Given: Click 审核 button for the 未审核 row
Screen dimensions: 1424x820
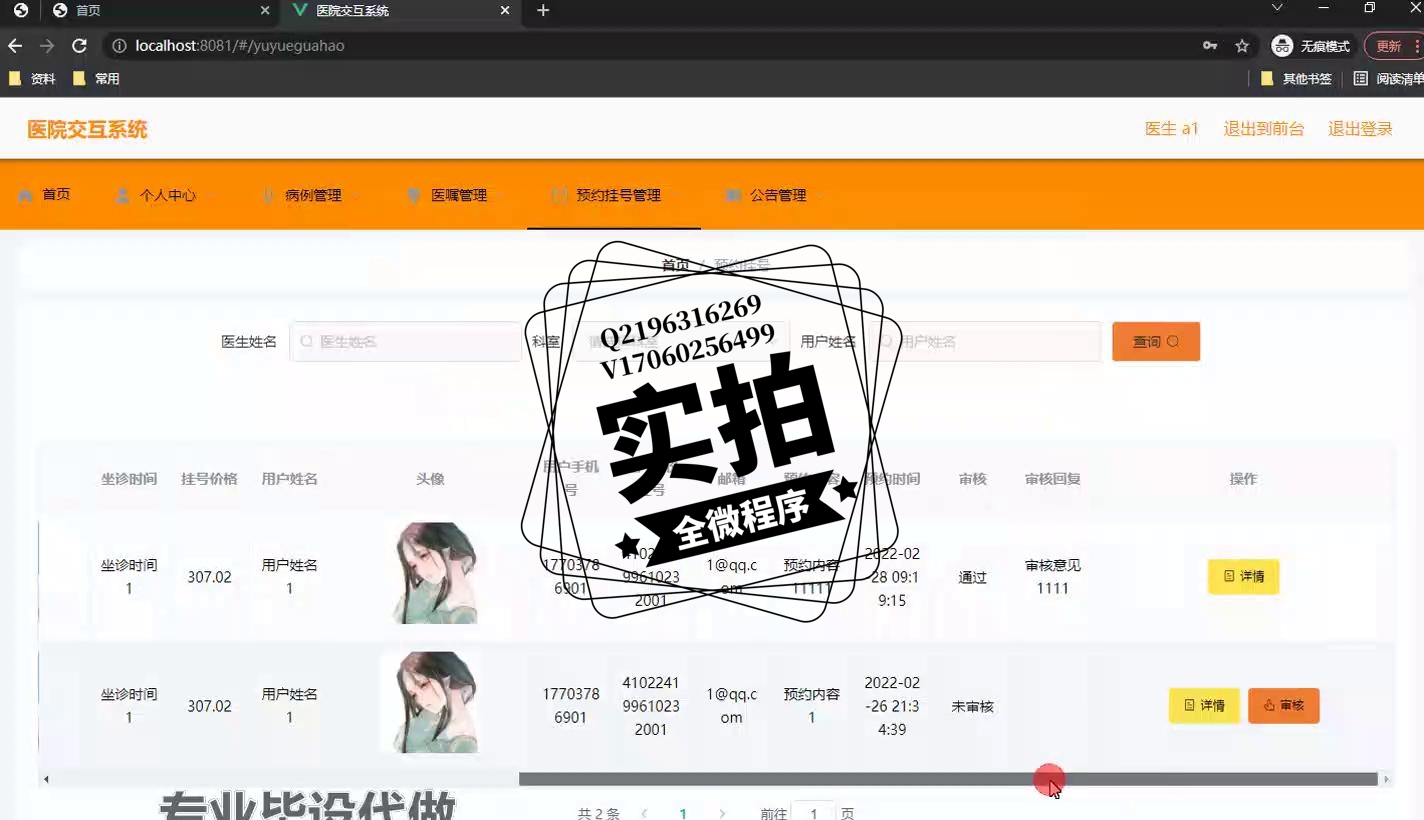Looking at the screenshot, I should coord(1284,706).
